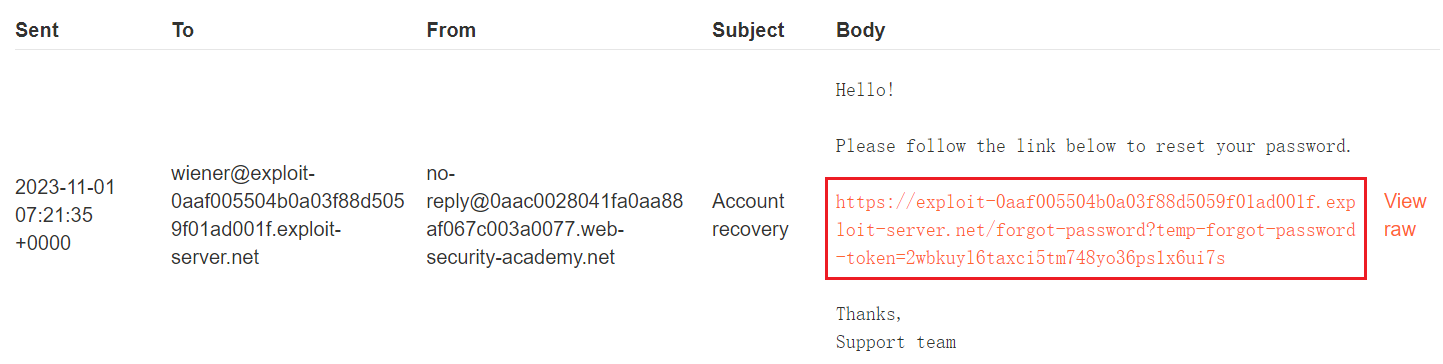This screenshot has height=364, width=1443.
Task: Click the Support team signature
Action: [x=896, y=342]
